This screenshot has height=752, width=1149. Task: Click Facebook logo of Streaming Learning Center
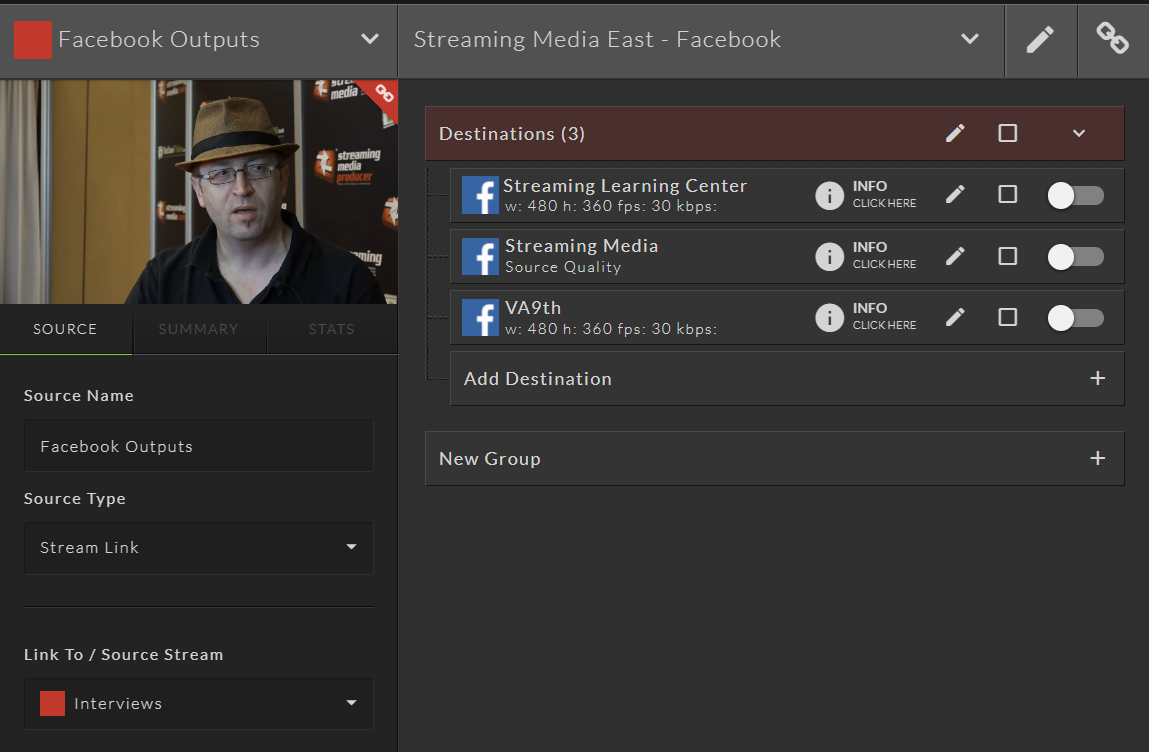click(x=480, y=195)
